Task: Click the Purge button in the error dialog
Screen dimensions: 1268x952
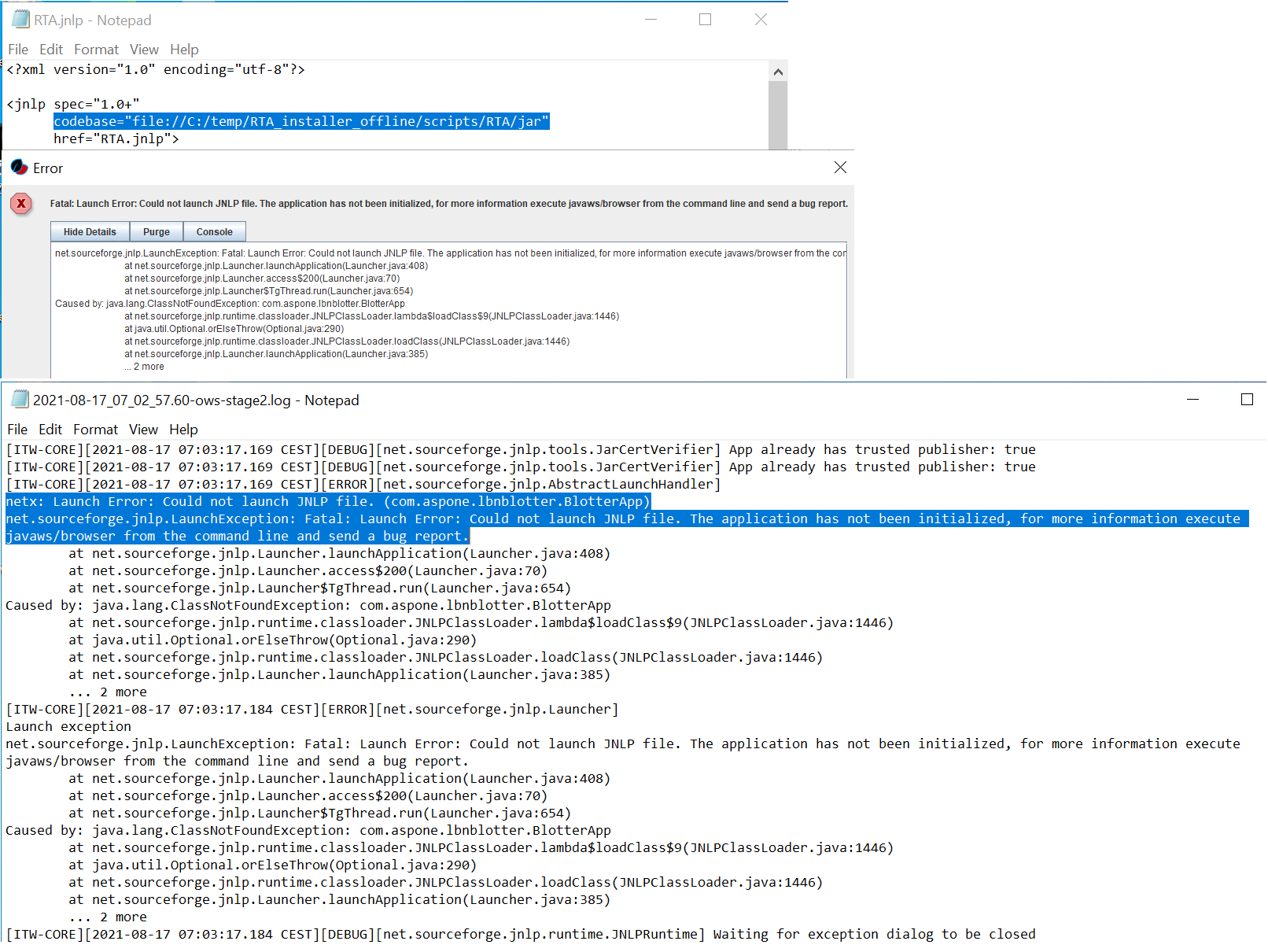Action: pyautogui.click(x=156, y=231)
